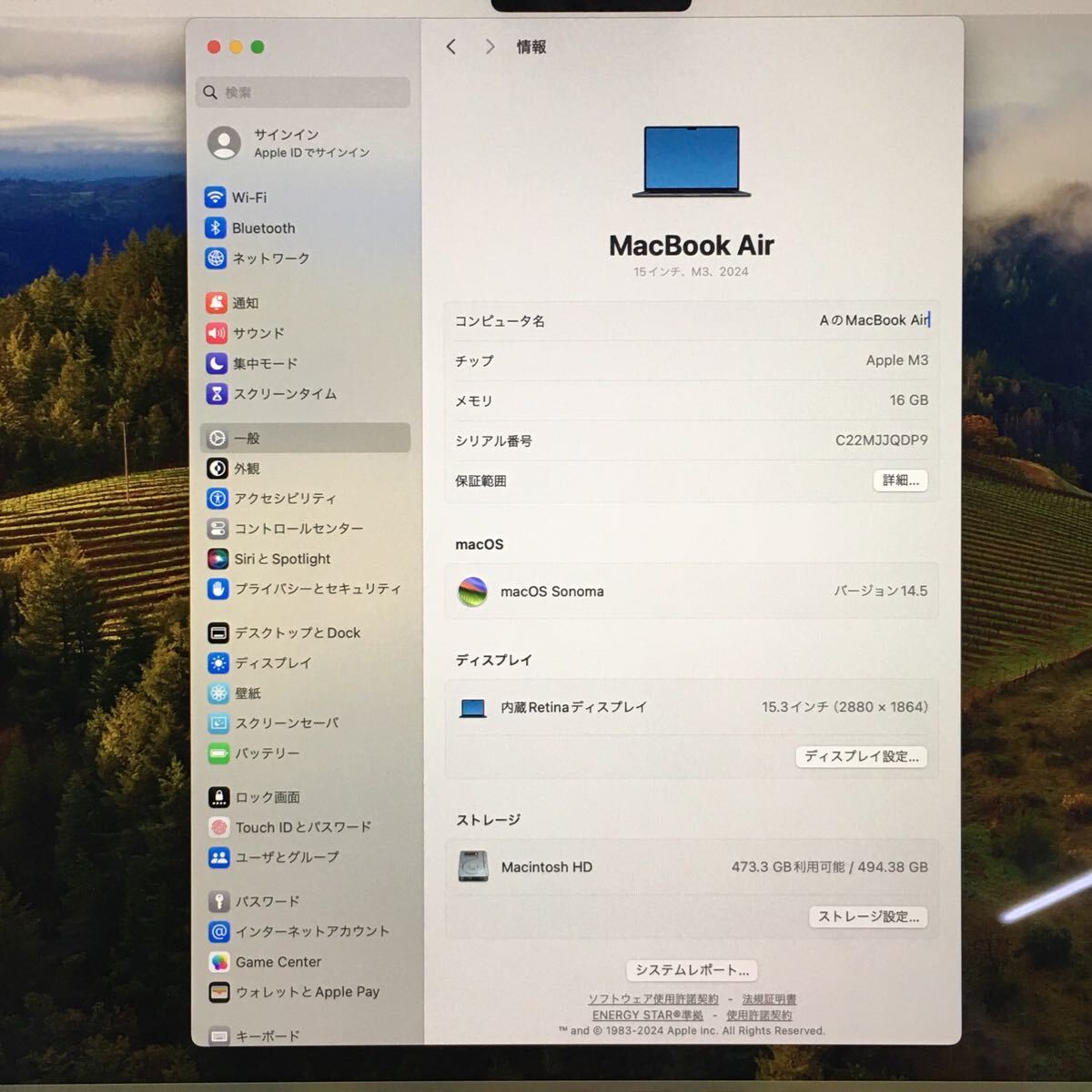Select the General gear icon
The height and width of the screenshot is (1092, 1092).
pos(217,439)
